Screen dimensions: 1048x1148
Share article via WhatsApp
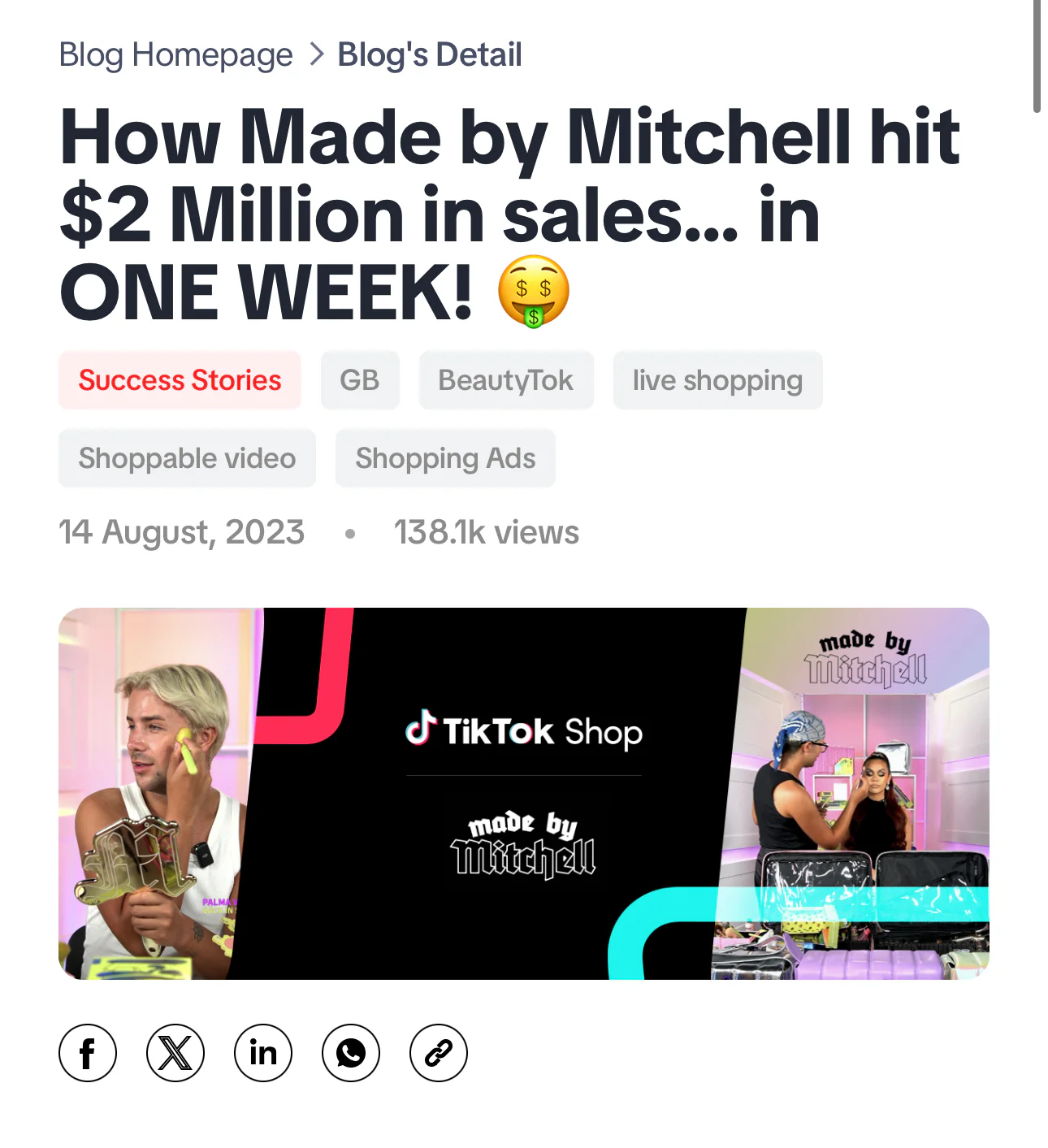pos(351,1053)
